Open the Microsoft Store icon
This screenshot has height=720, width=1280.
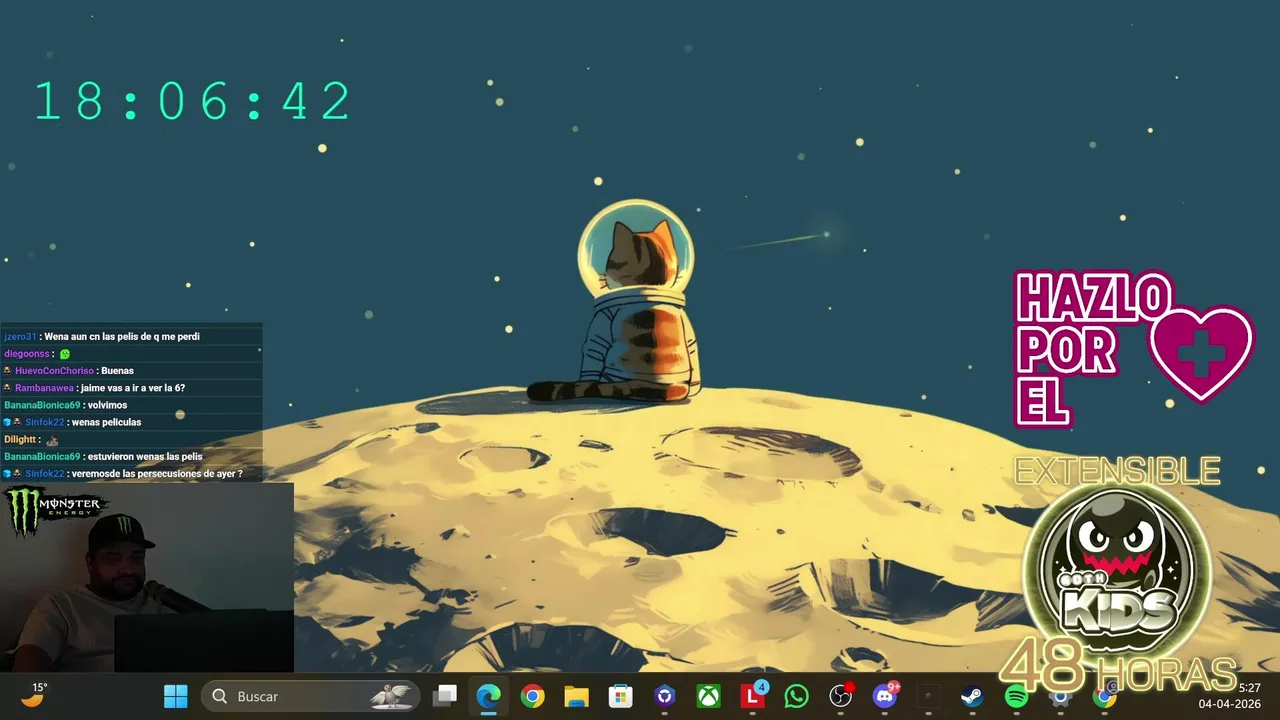[621, 696]
